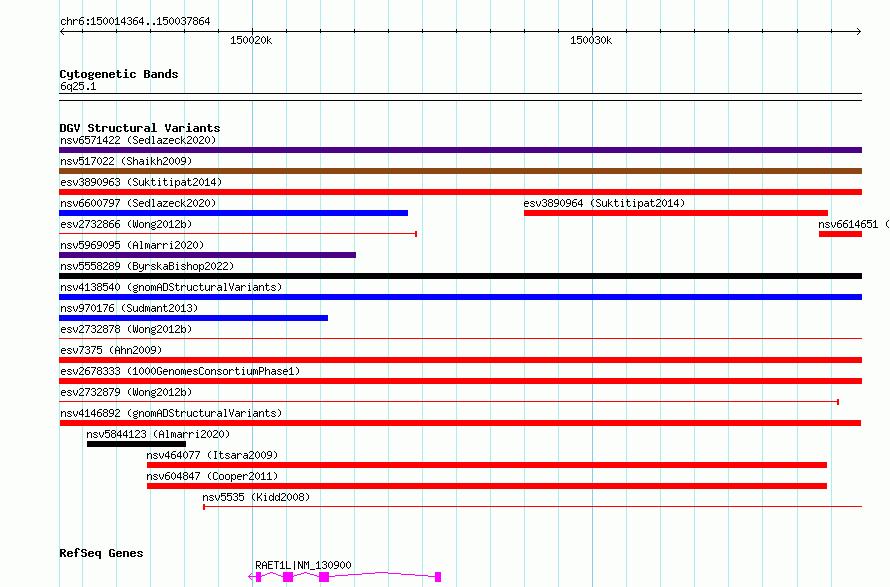The height and width of the screenshot is (587, 890).
Task: Open the nsv5844123 (Almarri2020) label
Action: (158, 434)
